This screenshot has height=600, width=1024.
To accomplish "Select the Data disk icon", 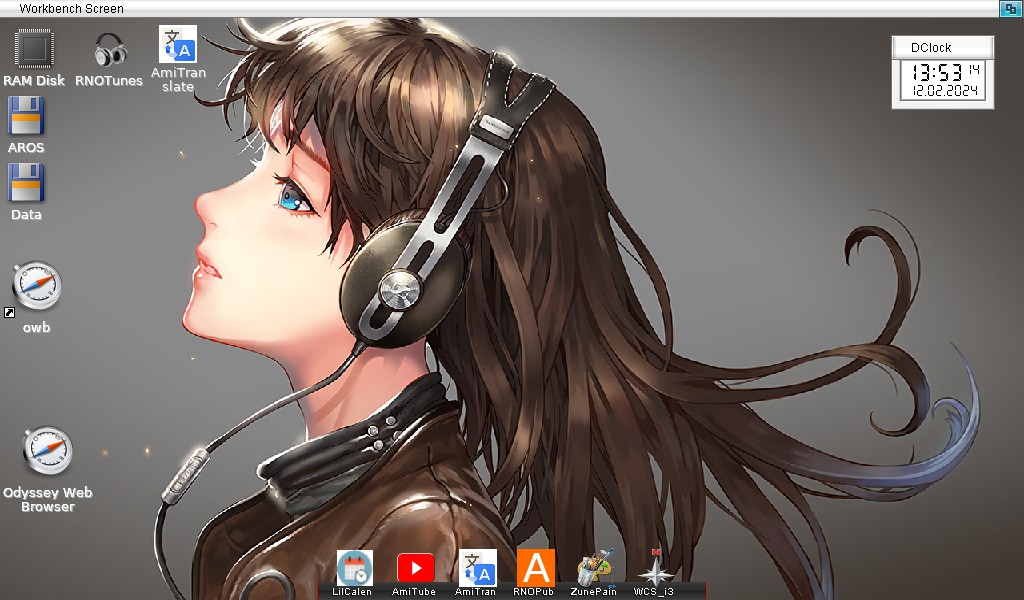I will [x=26, y=183].
